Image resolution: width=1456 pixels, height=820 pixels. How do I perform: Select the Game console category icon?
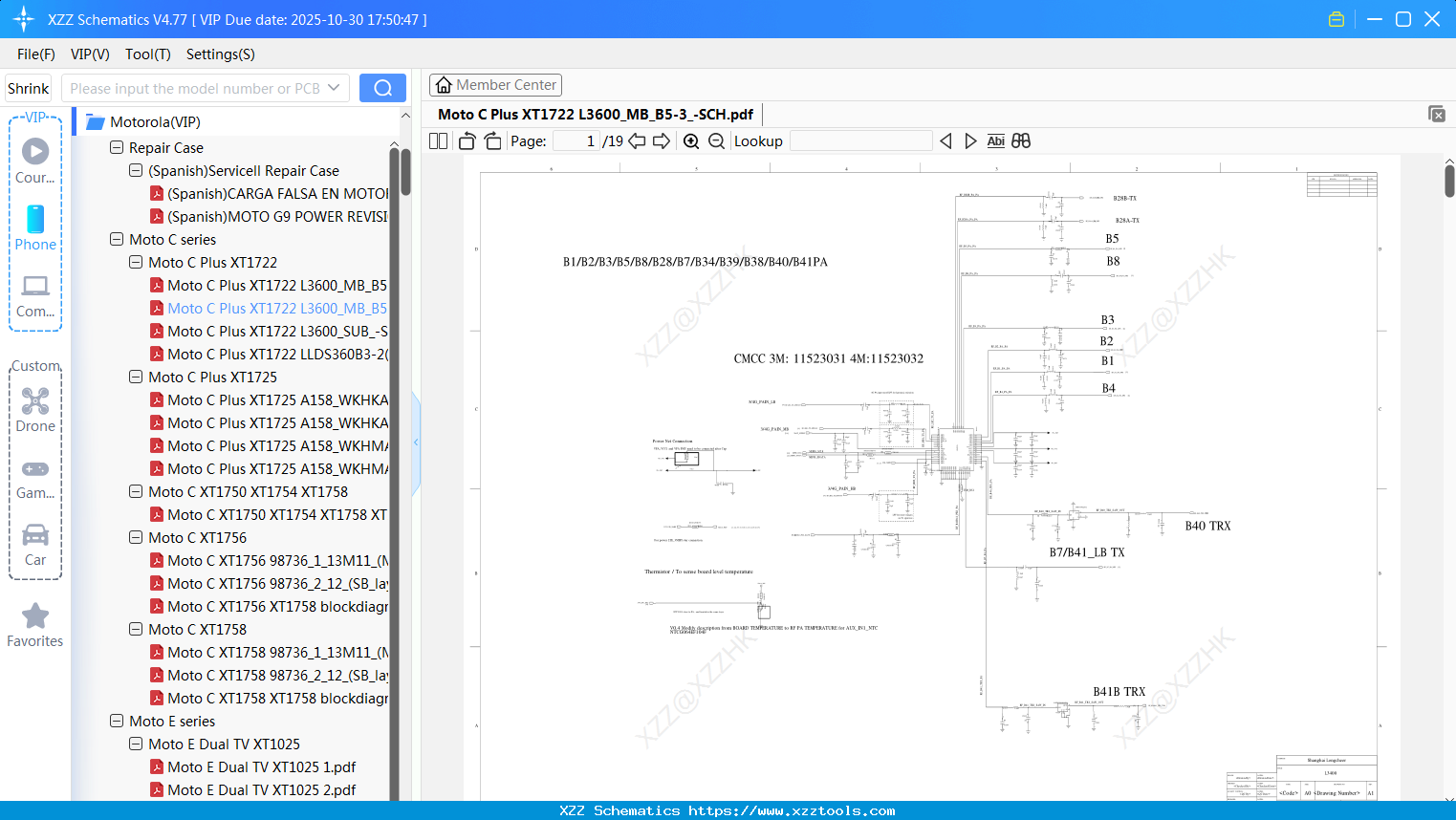tap(35, 478)
